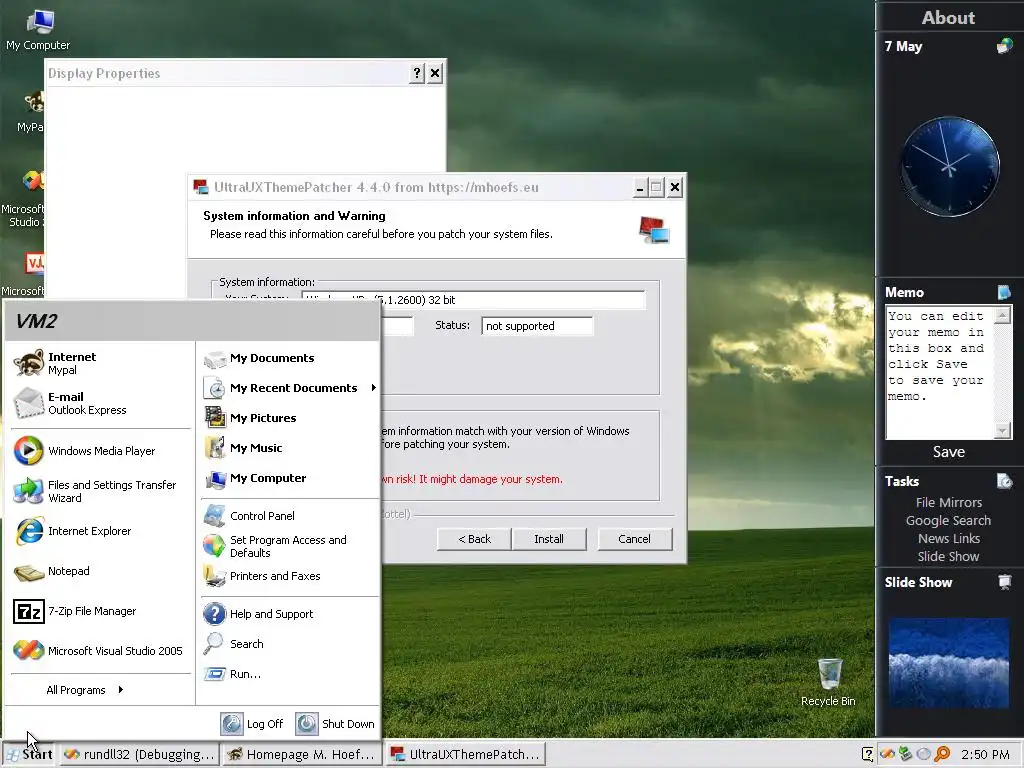Image resolution: width=1024 pixels, height=768 pixels.
Task: Click the Status field 'not supported'
Action: coord(537,326)
